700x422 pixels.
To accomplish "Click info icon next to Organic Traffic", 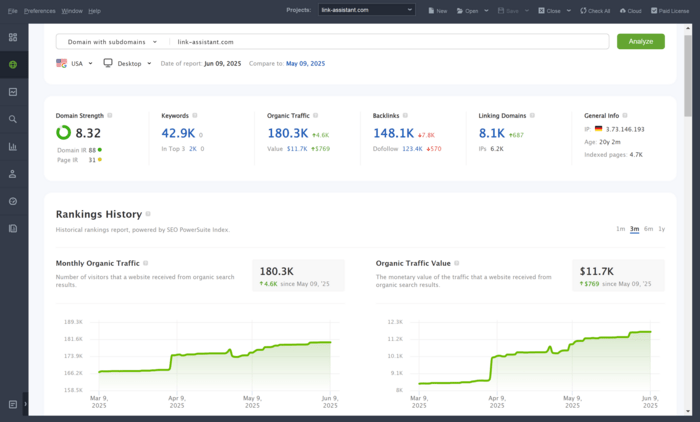I will (x=316, y=115).
